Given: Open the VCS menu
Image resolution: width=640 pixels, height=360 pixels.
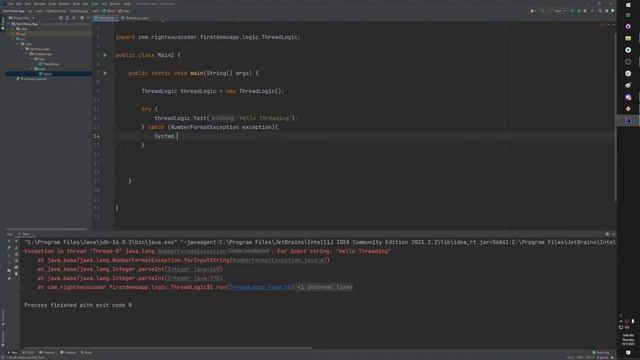Looking at the screenshot, I should [104, 4].
